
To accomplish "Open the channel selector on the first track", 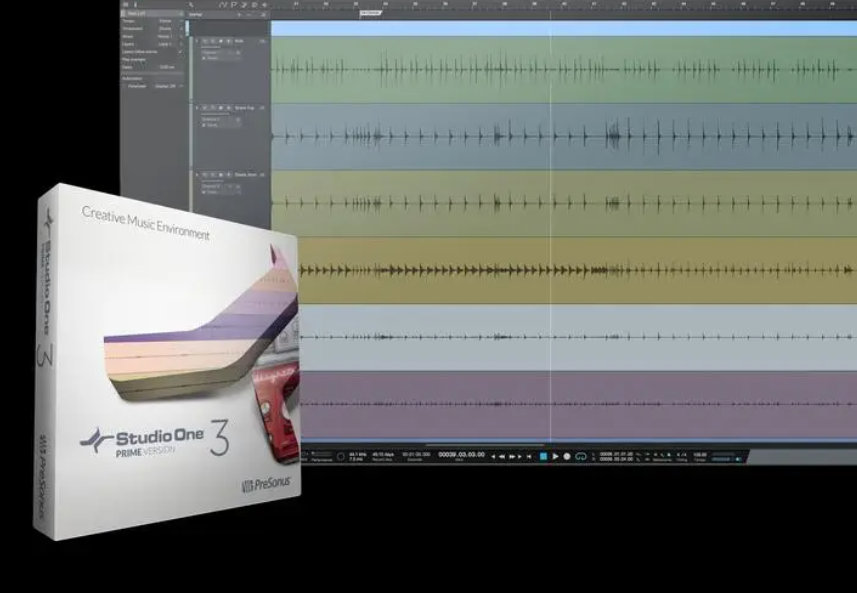I will [221, 52].
